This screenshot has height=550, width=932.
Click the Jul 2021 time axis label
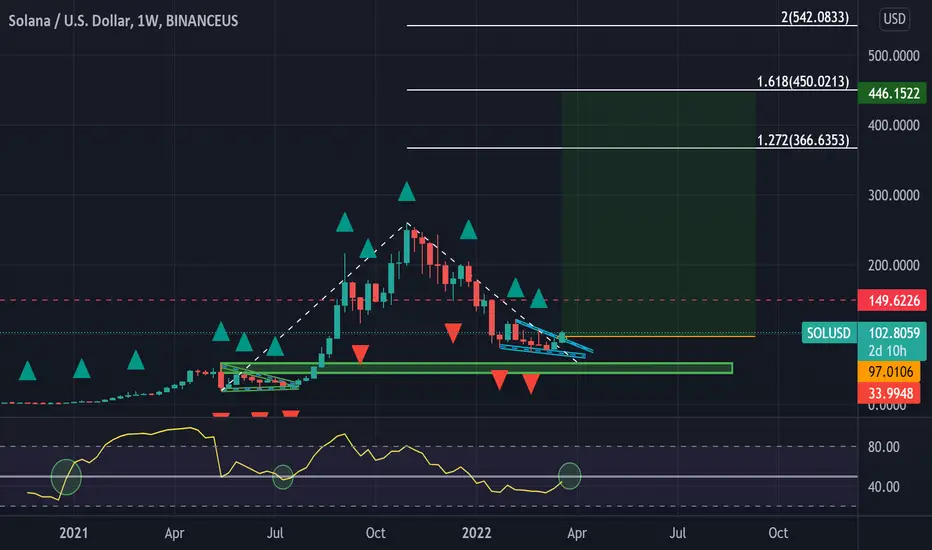275,533
